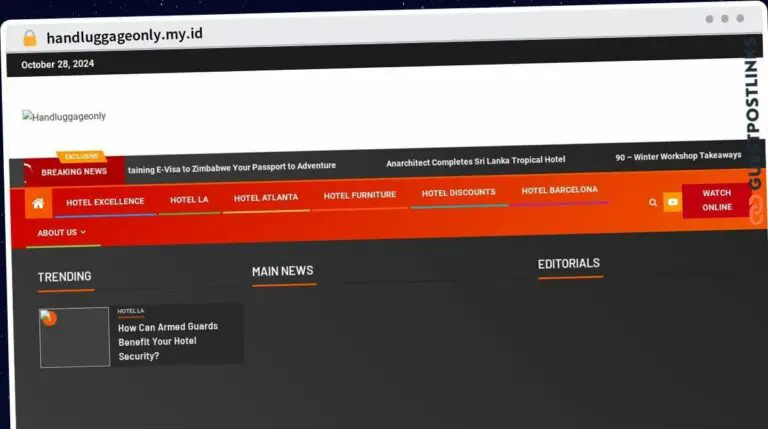The image size is (768, 429).
Task: Open the Hotel Barcelona menu item
Action: pyautogui.click(x=559, y=190)
